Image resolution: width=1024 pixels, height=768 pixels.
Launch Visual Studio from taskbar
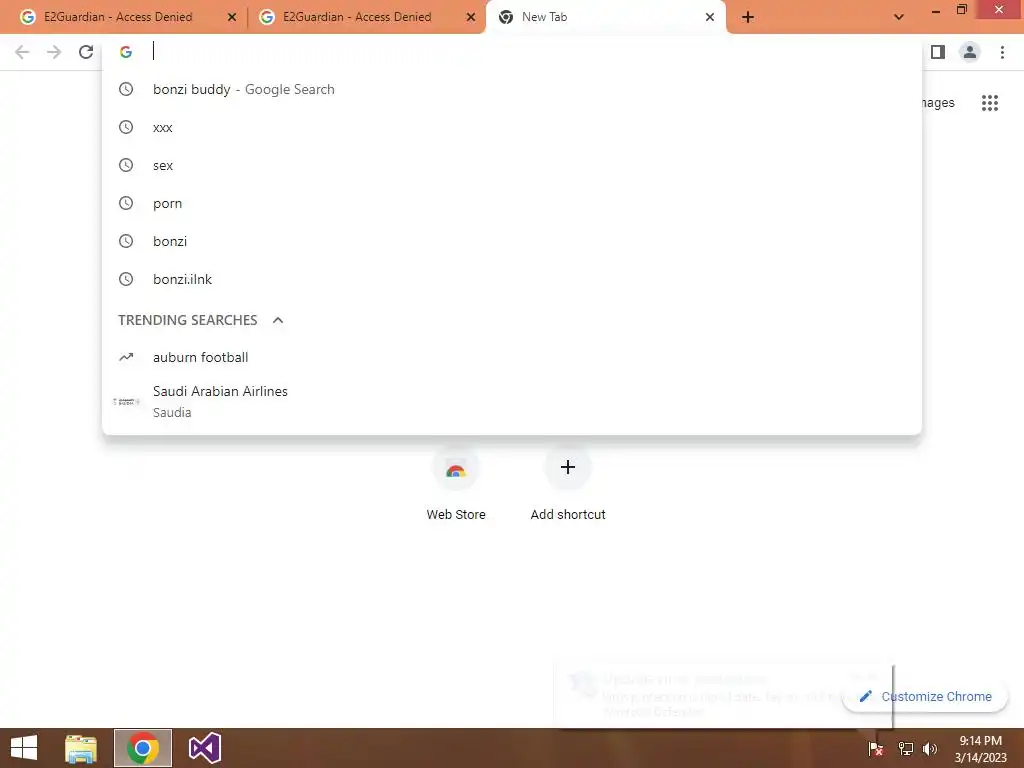coord(204,748)
